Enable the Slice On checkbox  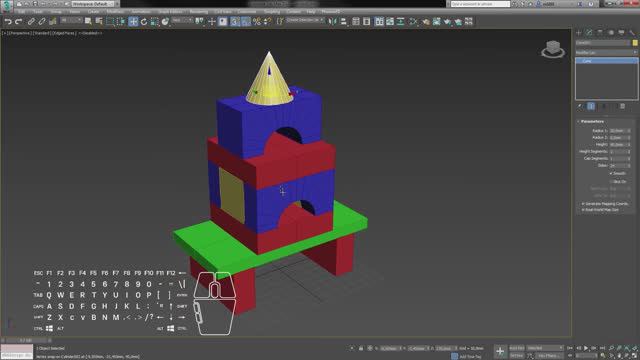pos(611,182)
